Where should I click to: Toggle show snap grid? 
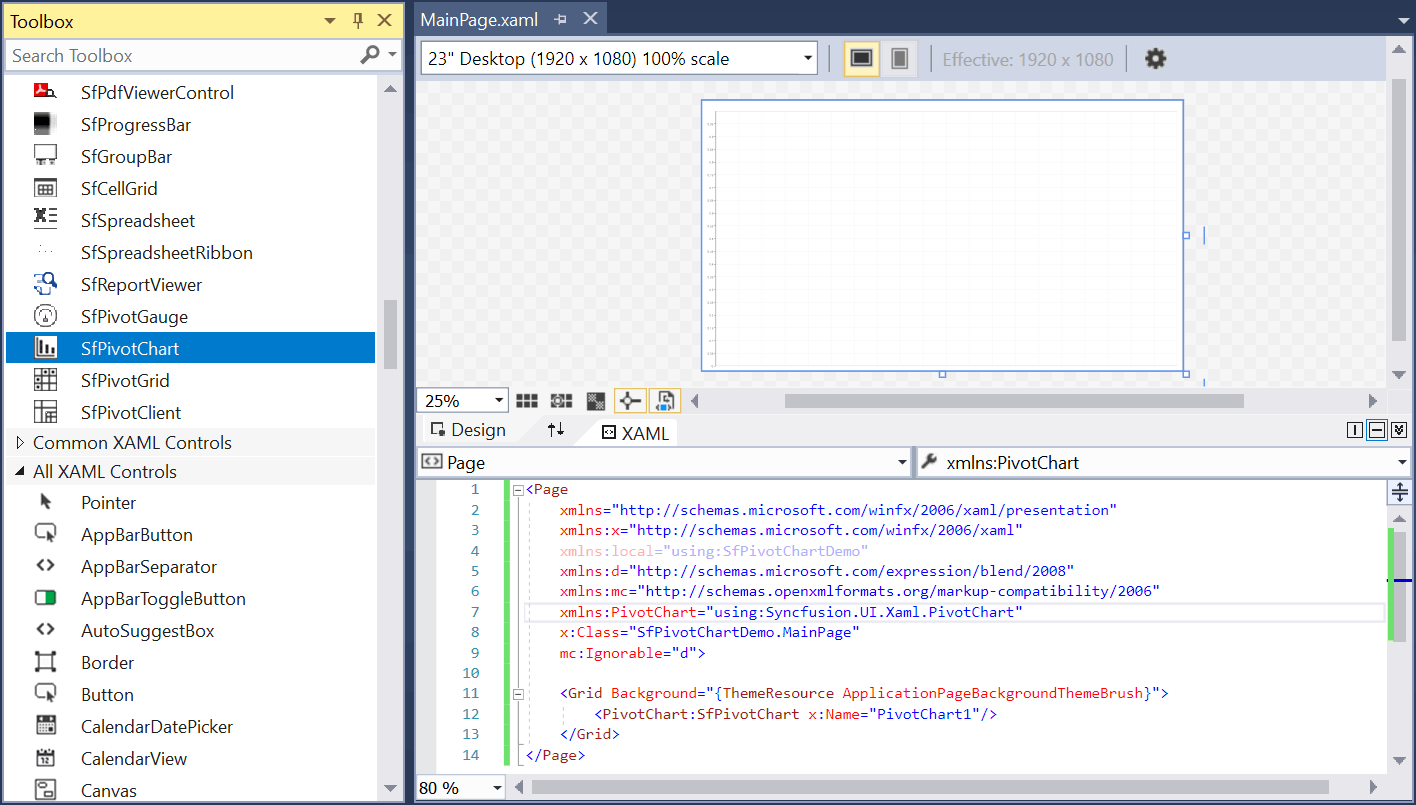(x=527, y=401)
